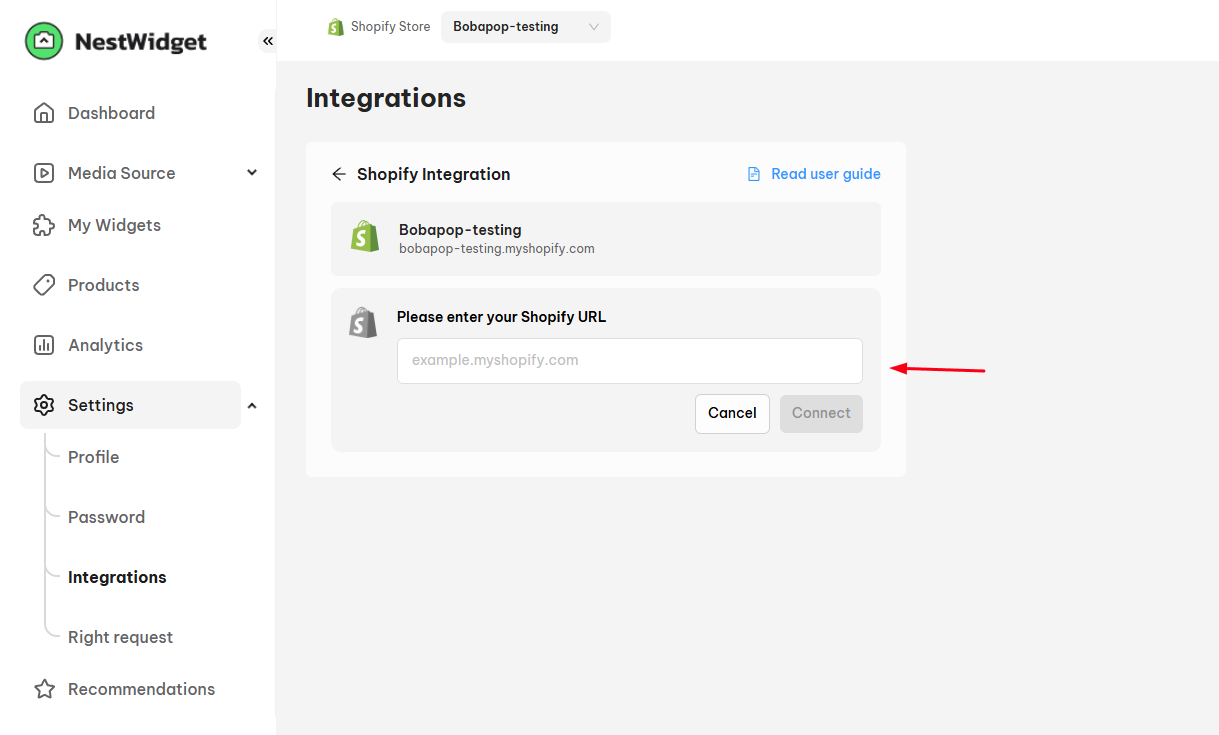
Task: Expand the Media Source submenu chevron
Action: tap(252, 173)
